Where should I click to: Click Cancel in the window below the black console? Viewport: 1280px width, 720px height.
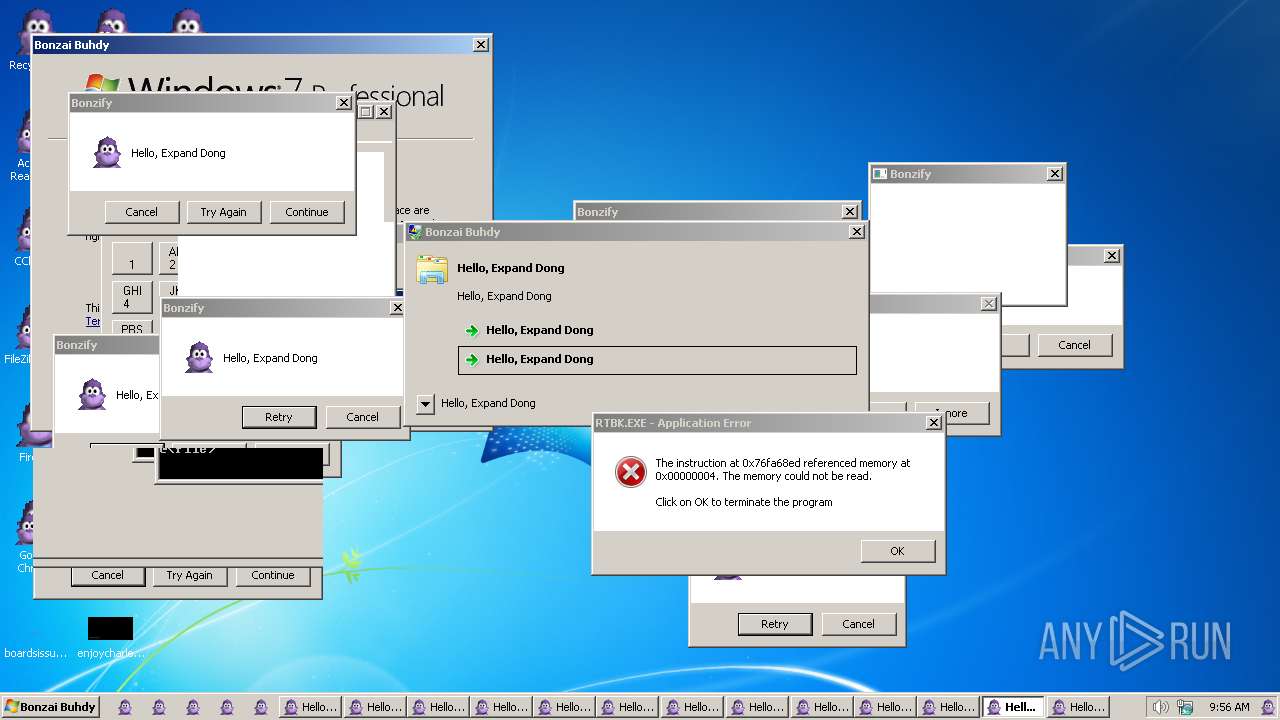pos(107,576)
